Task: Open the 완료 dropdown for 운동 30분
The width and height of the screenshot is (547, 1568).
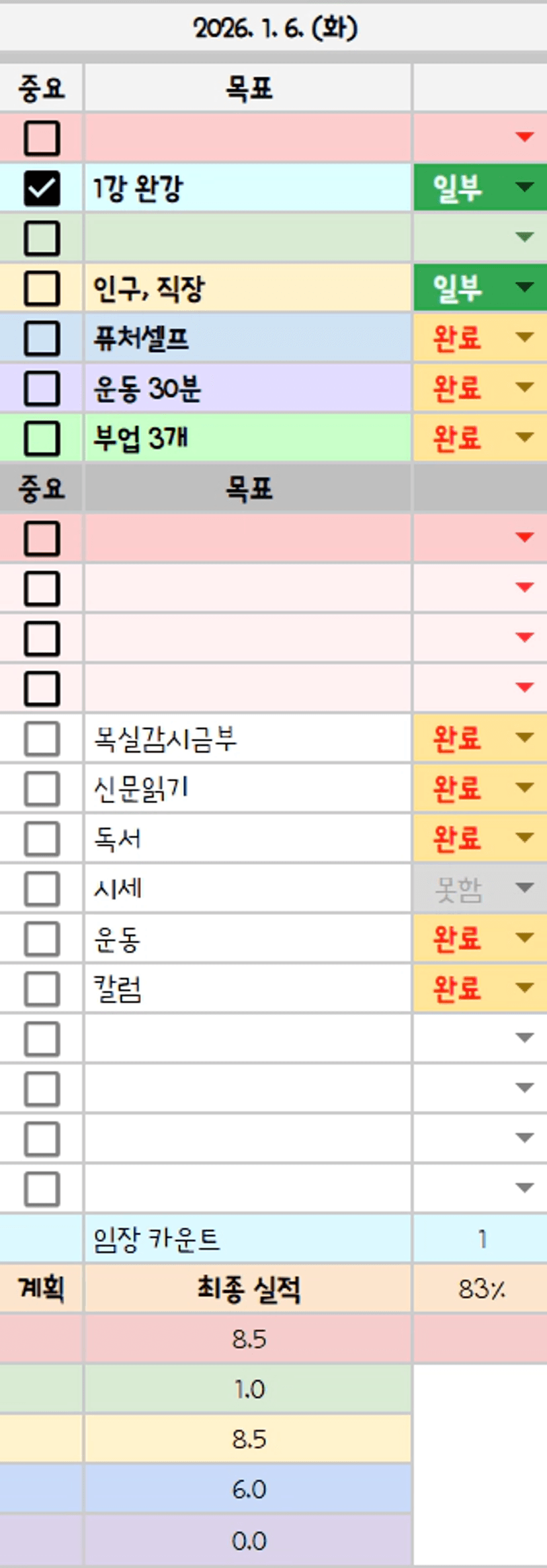Action: click(x=525, y=387)
